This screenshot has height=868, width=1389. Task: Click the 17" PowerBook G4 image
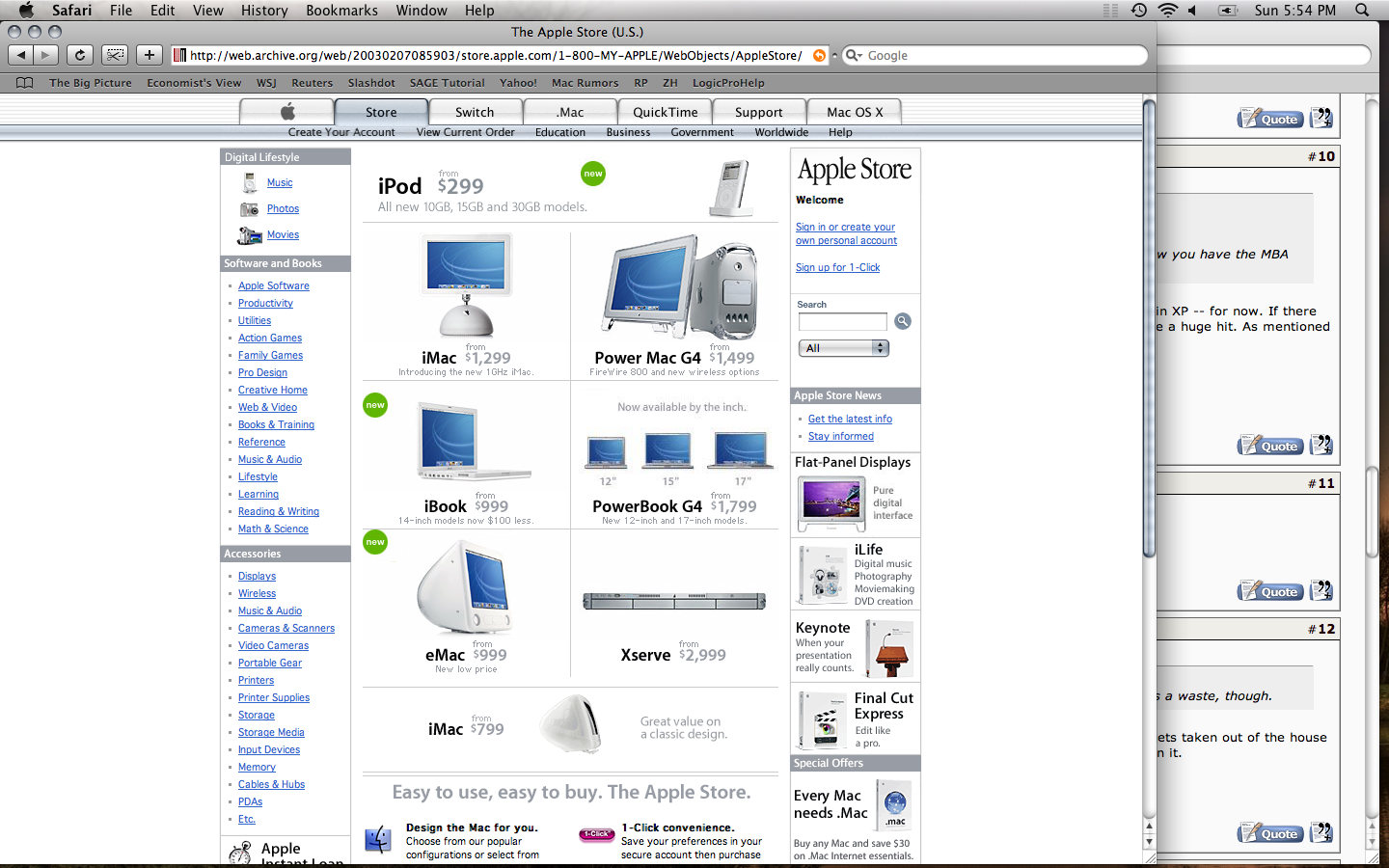pos(741,451)
